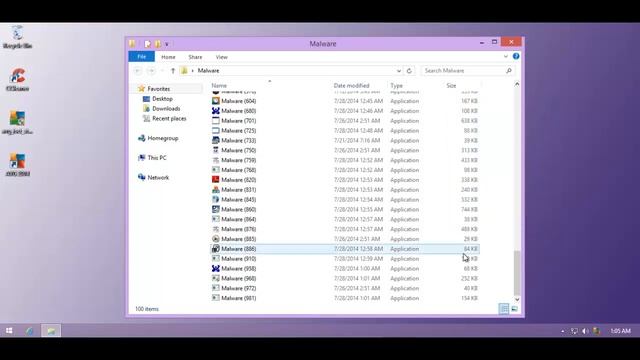The image size is (640, 360).
Task: Select Downloads in navigation pane
Action: click(166, 109)
